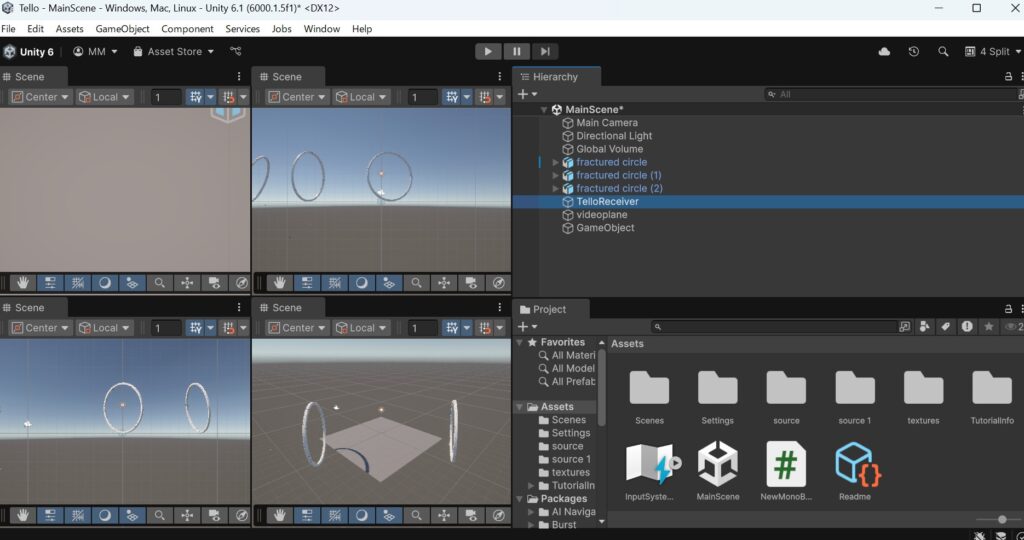
Task: Open the Undo History clock icon
Action: [913, 51]
